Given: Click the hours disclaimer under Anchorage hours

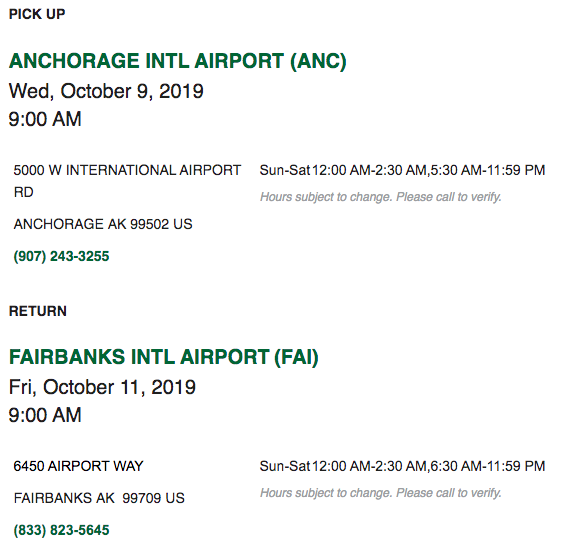Looking at the screenshot, I should coord(381,197).
